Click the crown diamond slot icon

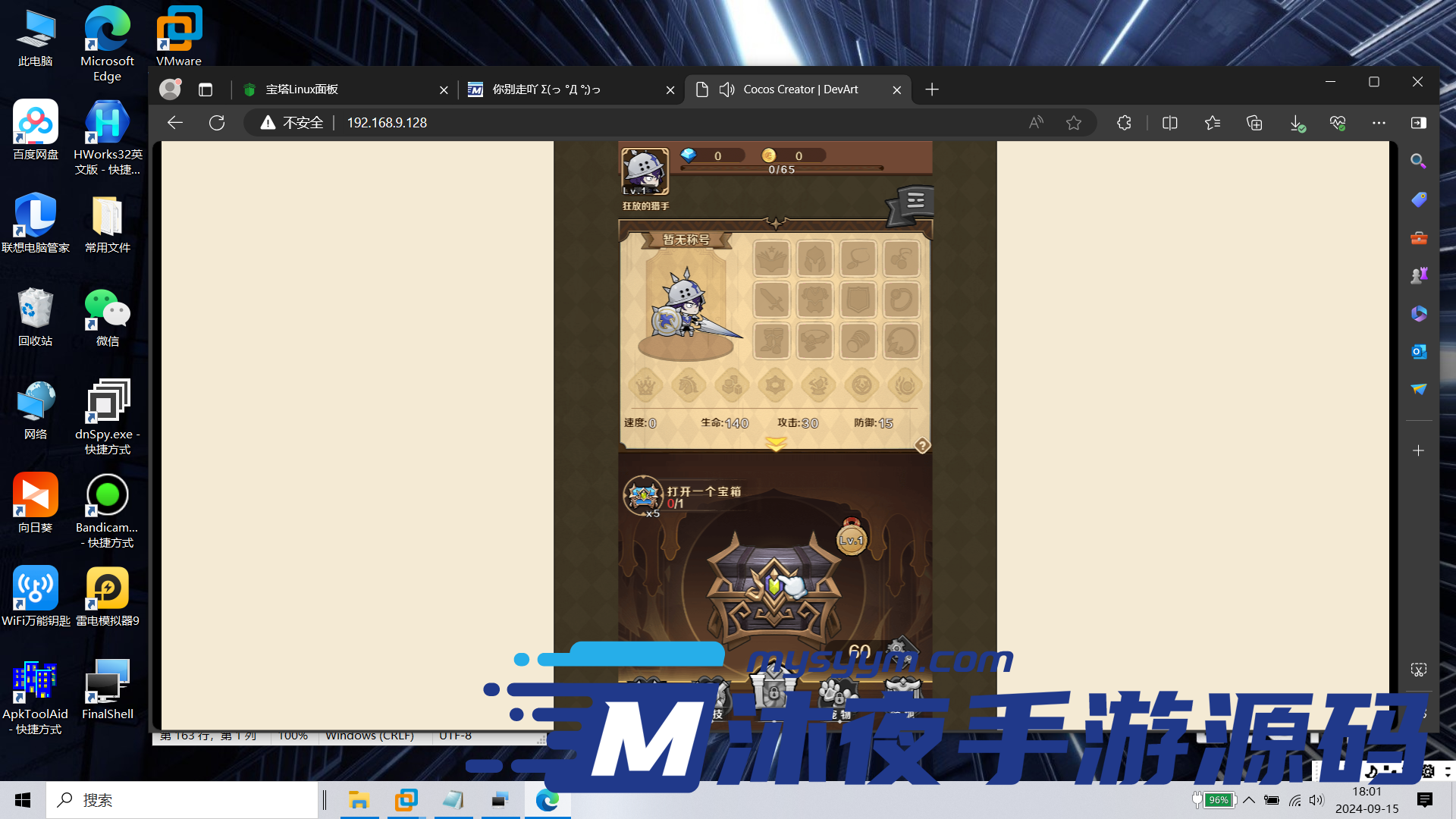tap(645, 386)
